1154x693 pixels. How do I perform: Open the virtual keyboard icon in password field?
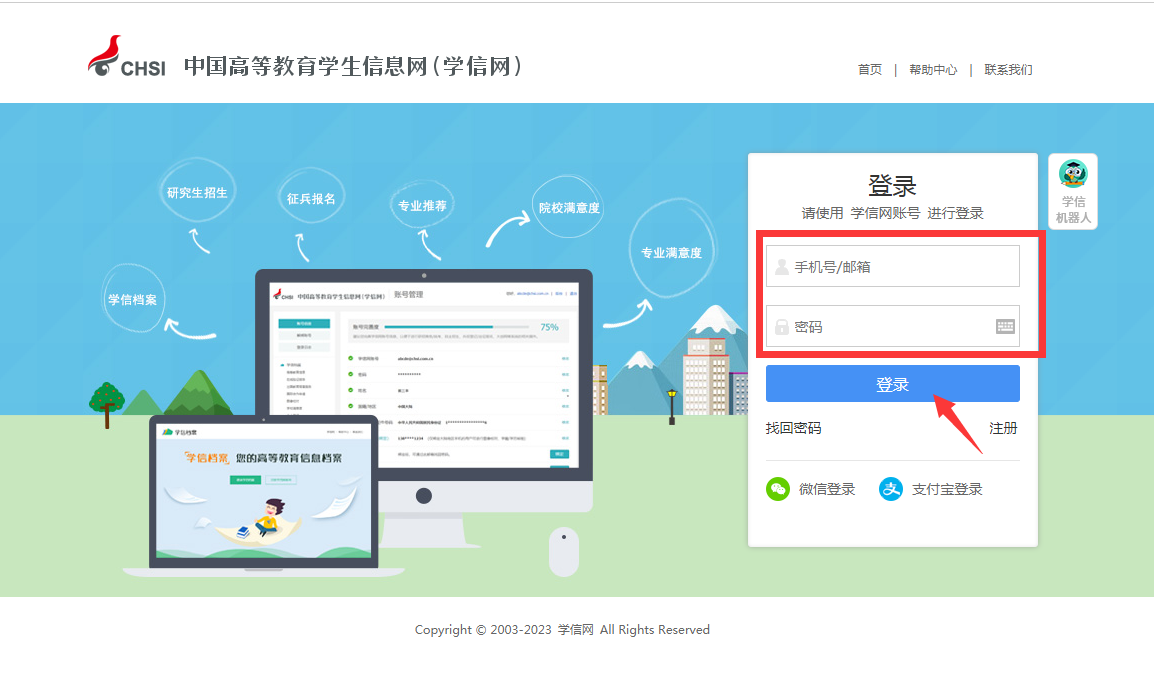click(1005, 327)
